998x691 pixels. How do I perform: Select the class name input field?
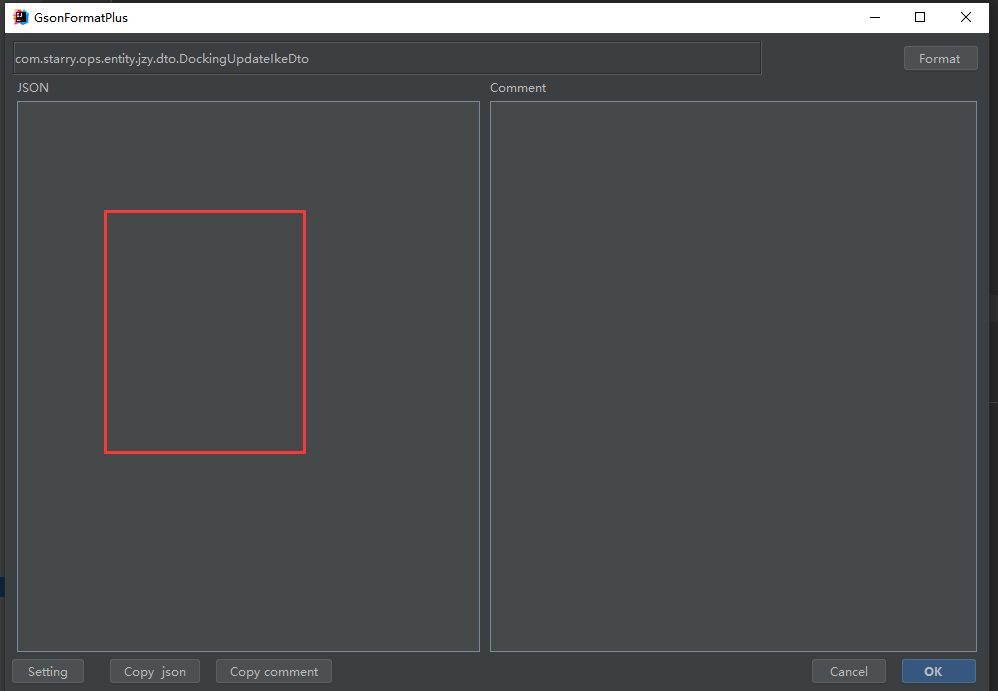pos(386,58)
